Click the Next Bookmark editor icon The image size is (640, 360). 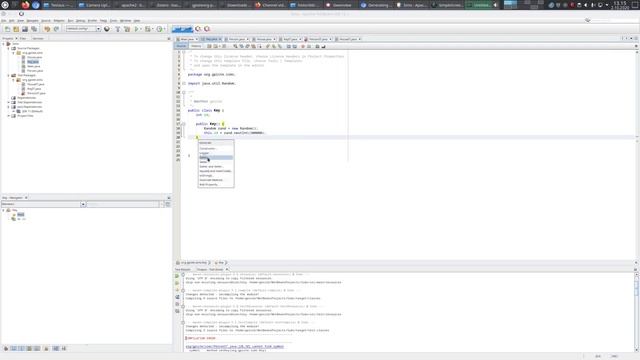(274, 47)
